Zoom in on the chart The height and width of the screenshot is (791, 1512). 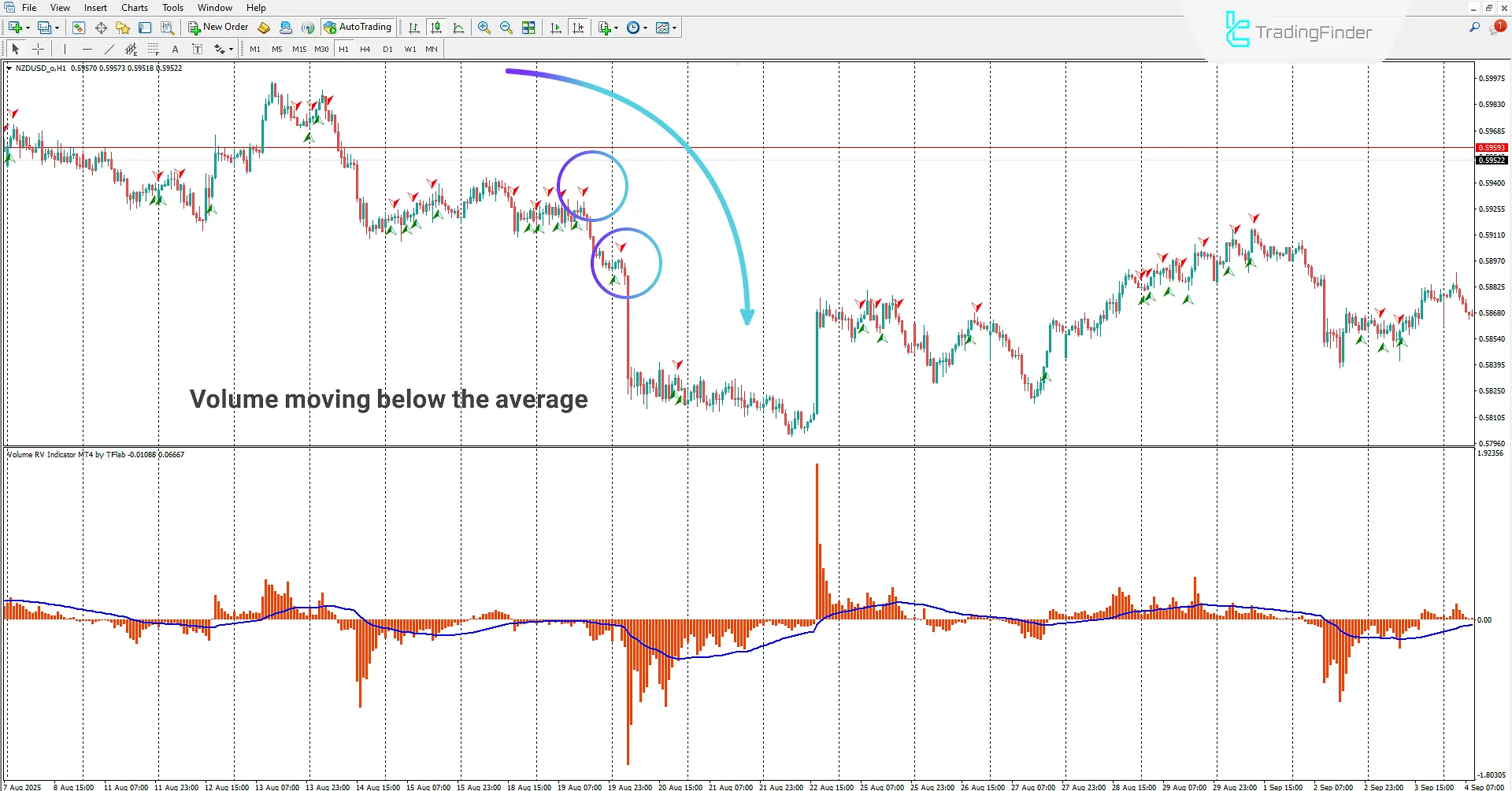pos(484,28)
